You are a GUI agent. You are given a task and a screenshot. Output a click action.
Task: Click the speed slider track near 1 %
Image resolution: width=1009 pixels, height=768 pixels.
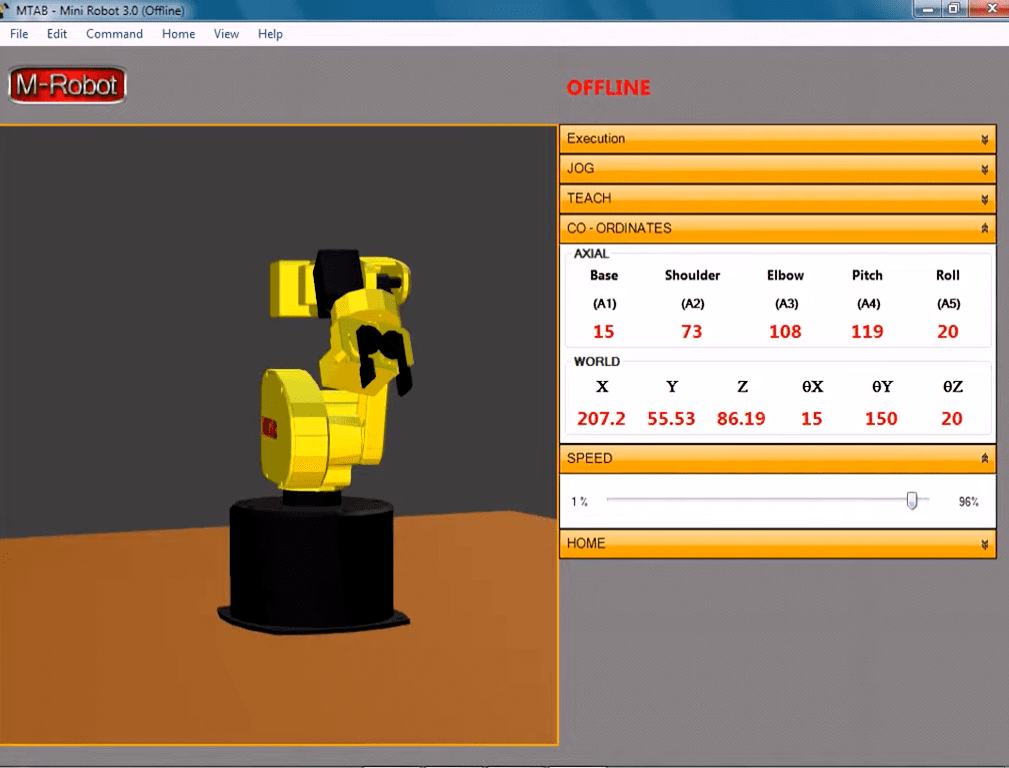[613, 499]
